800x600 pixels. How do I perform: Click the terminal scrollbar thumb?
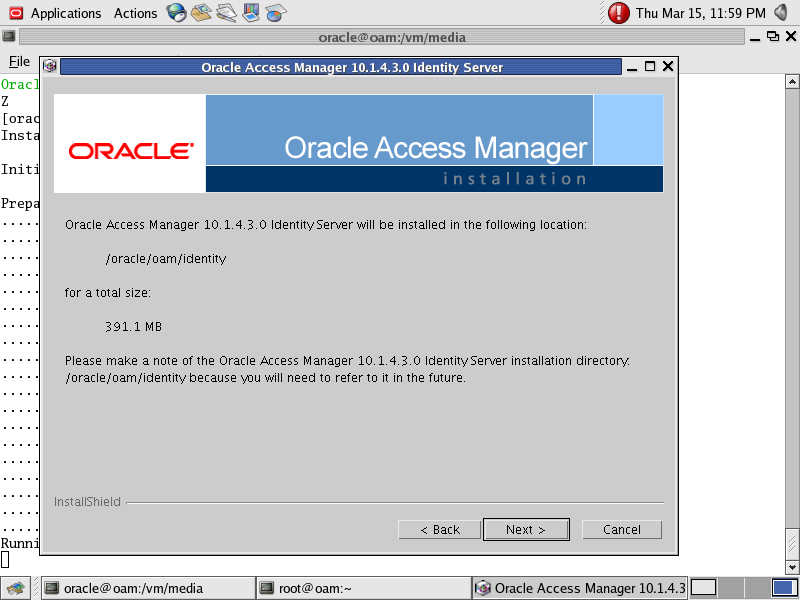click(792, 544)
